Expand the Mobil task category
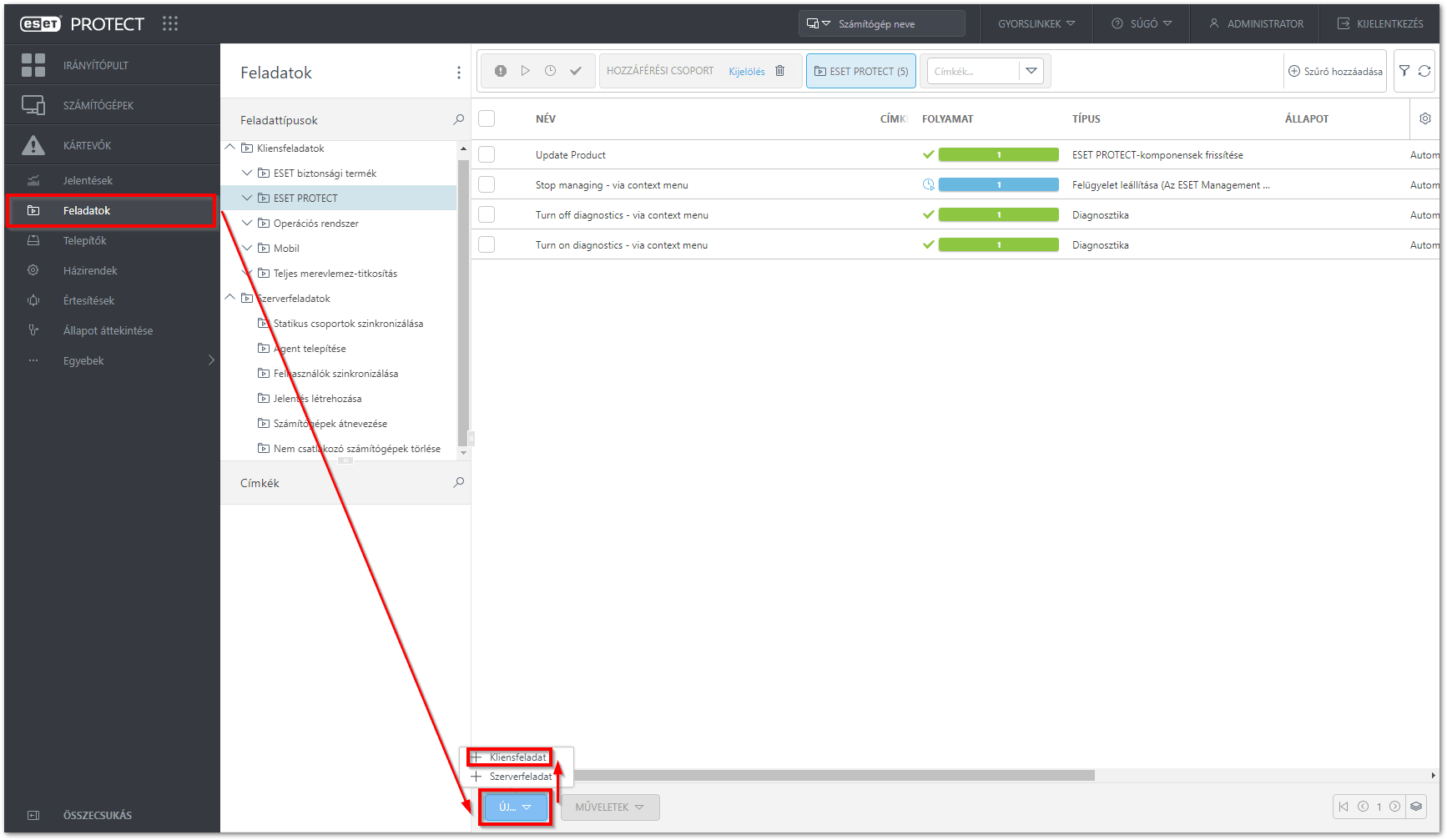1447x840 pixels. click(x=246, y=248)
